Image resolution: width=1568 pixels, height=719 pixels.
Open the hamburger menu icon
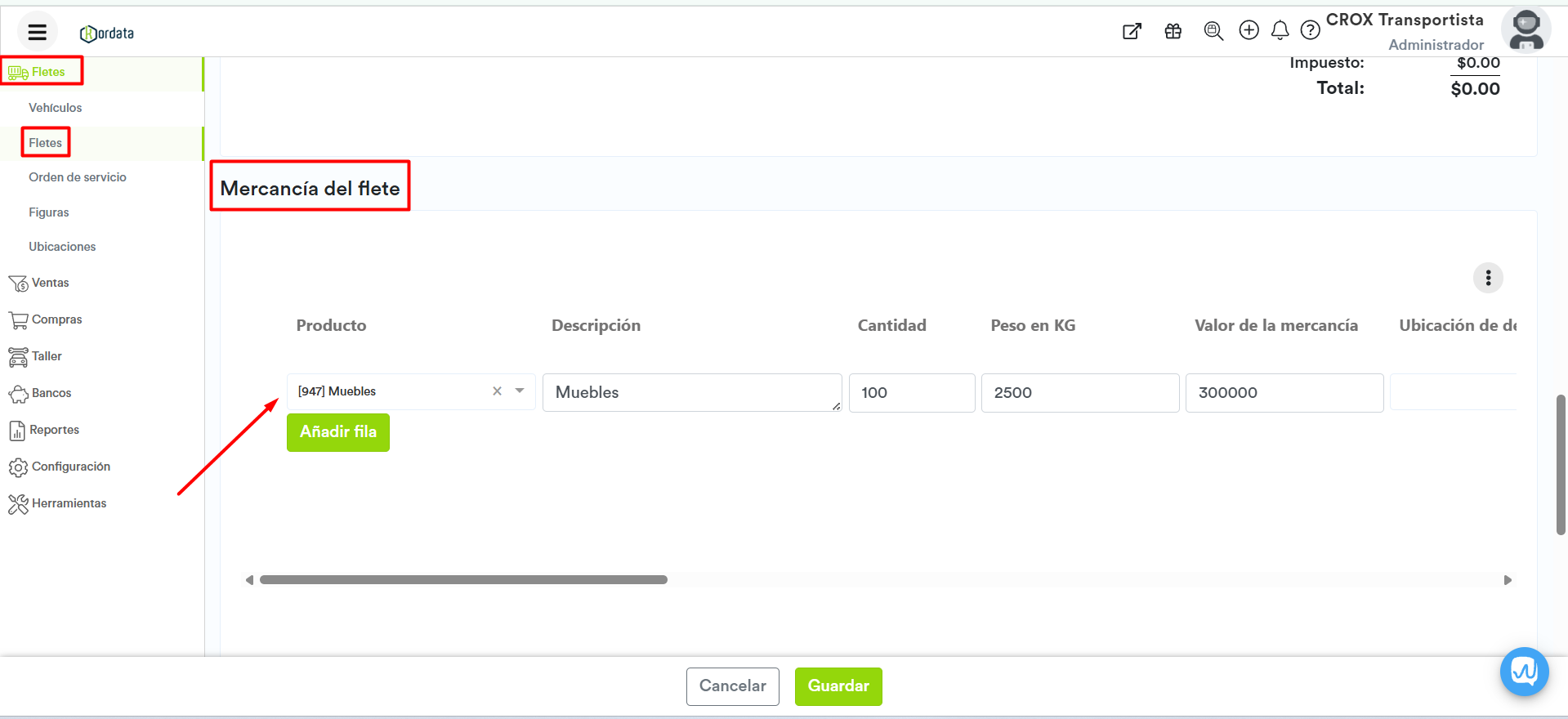click(37, 33)
